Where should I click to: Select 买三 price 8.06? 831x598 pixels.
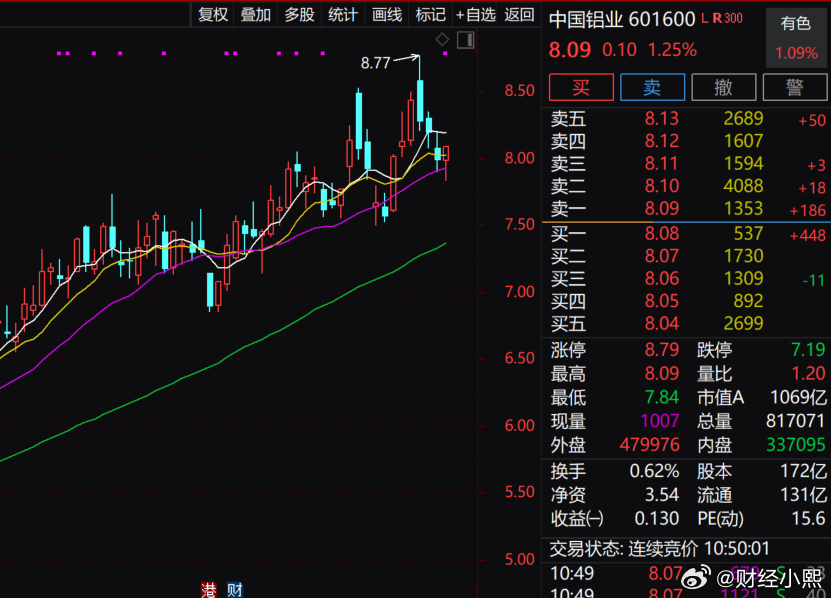coord(661,278)
